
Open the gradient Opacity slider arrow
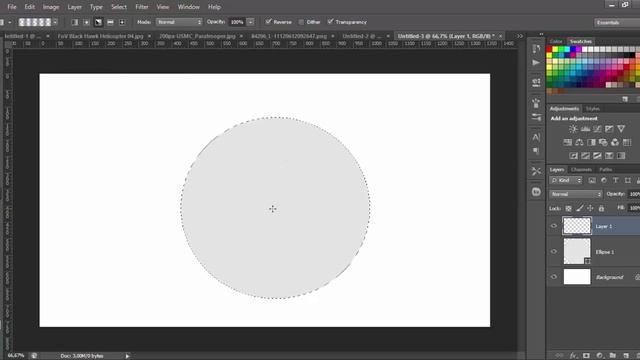[251, 22]
